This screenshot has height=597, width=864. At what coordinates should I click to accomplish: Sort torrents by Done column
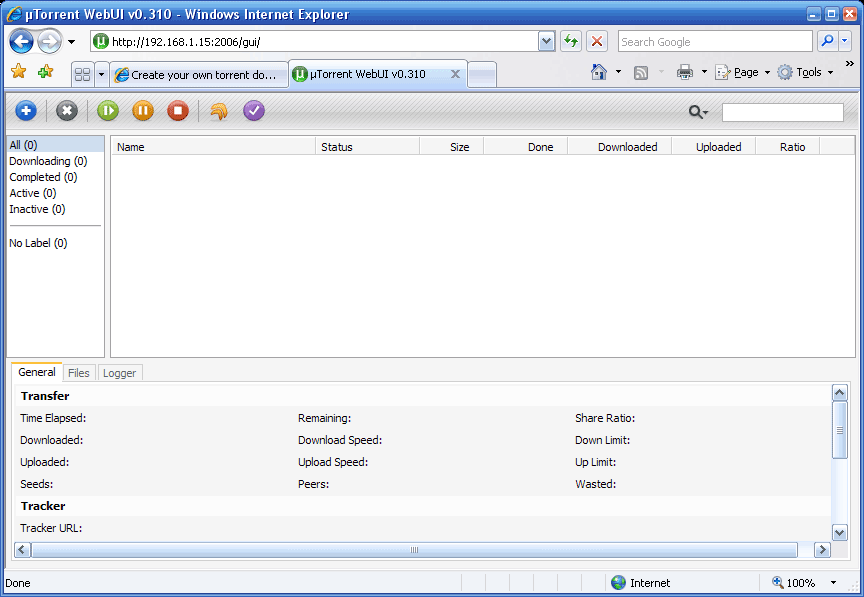tap(526, 147)
